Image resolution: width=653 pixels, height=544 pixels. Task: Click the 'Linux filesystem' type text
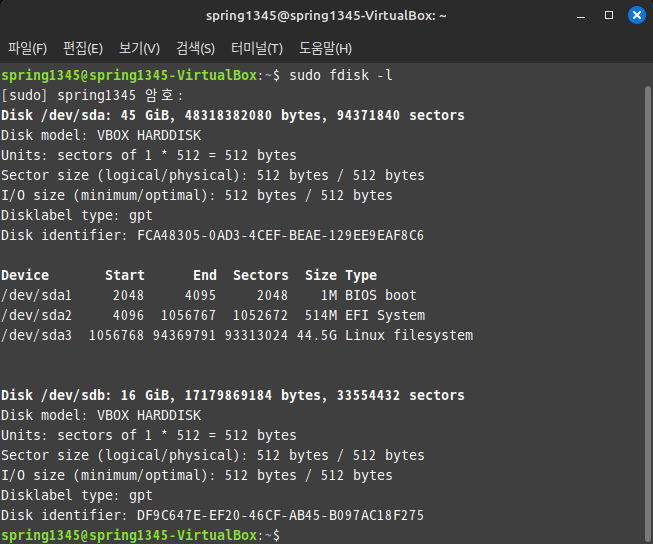pos(409,335)
